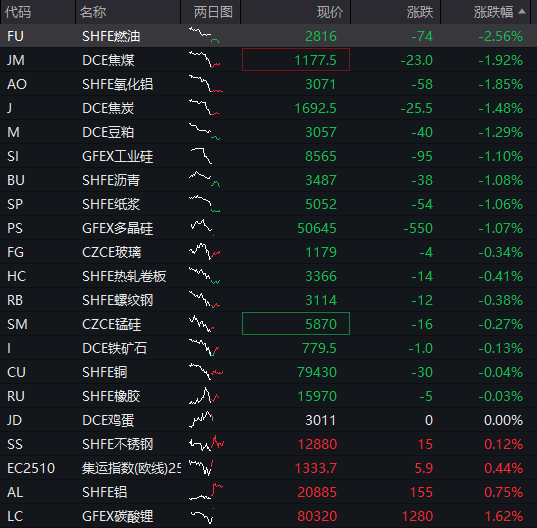Select the SHFE铜 row name
537x528 pixels.
(x=105, y=372)
